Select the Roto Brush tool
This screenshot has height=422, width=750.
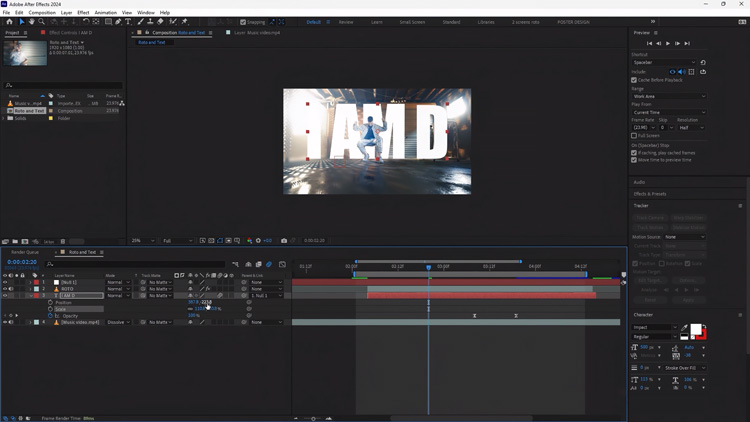(173, 22)
